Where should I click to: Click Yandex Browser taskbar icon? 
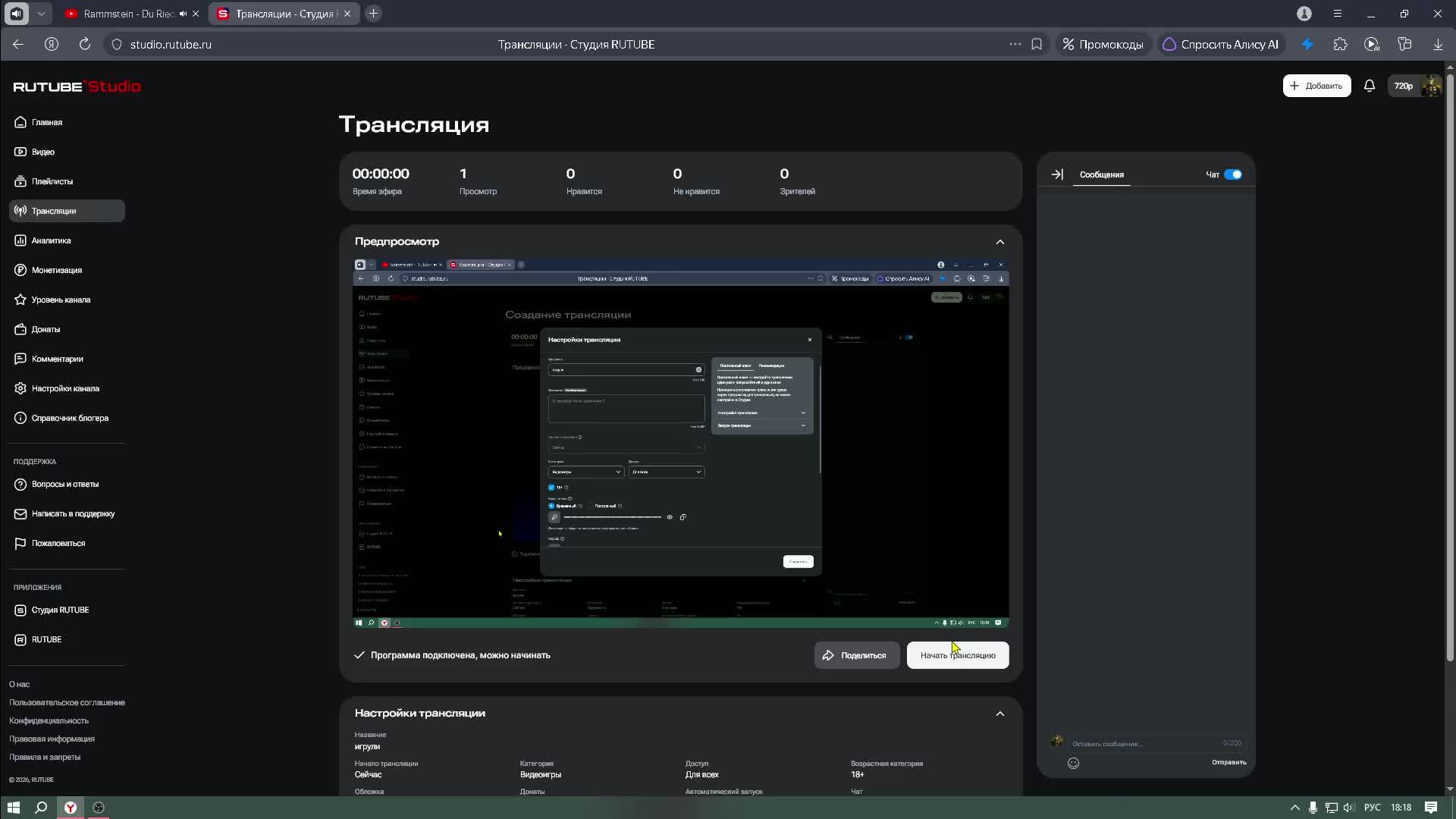[x=71, y=808]
